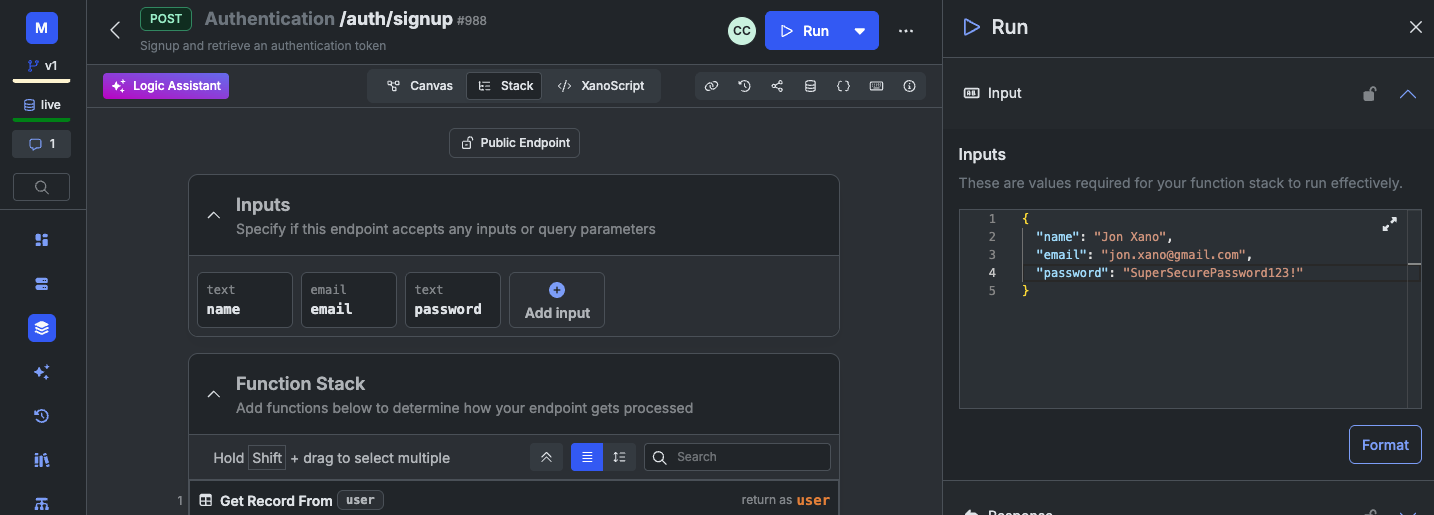Open workspace avatar M
The height and width of the screenshot is (515, 1434).
click(41, 28)
